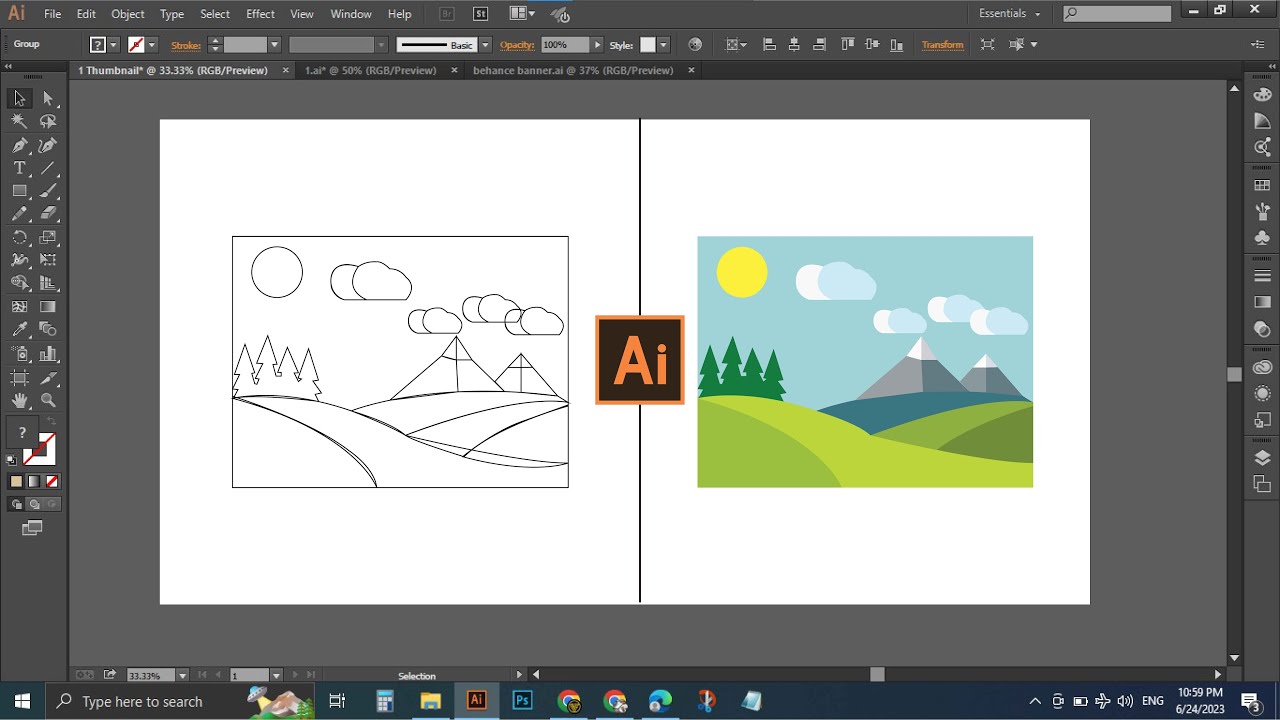Choose the Rectangle tool

pyautogui.click(x=19, y=191)
